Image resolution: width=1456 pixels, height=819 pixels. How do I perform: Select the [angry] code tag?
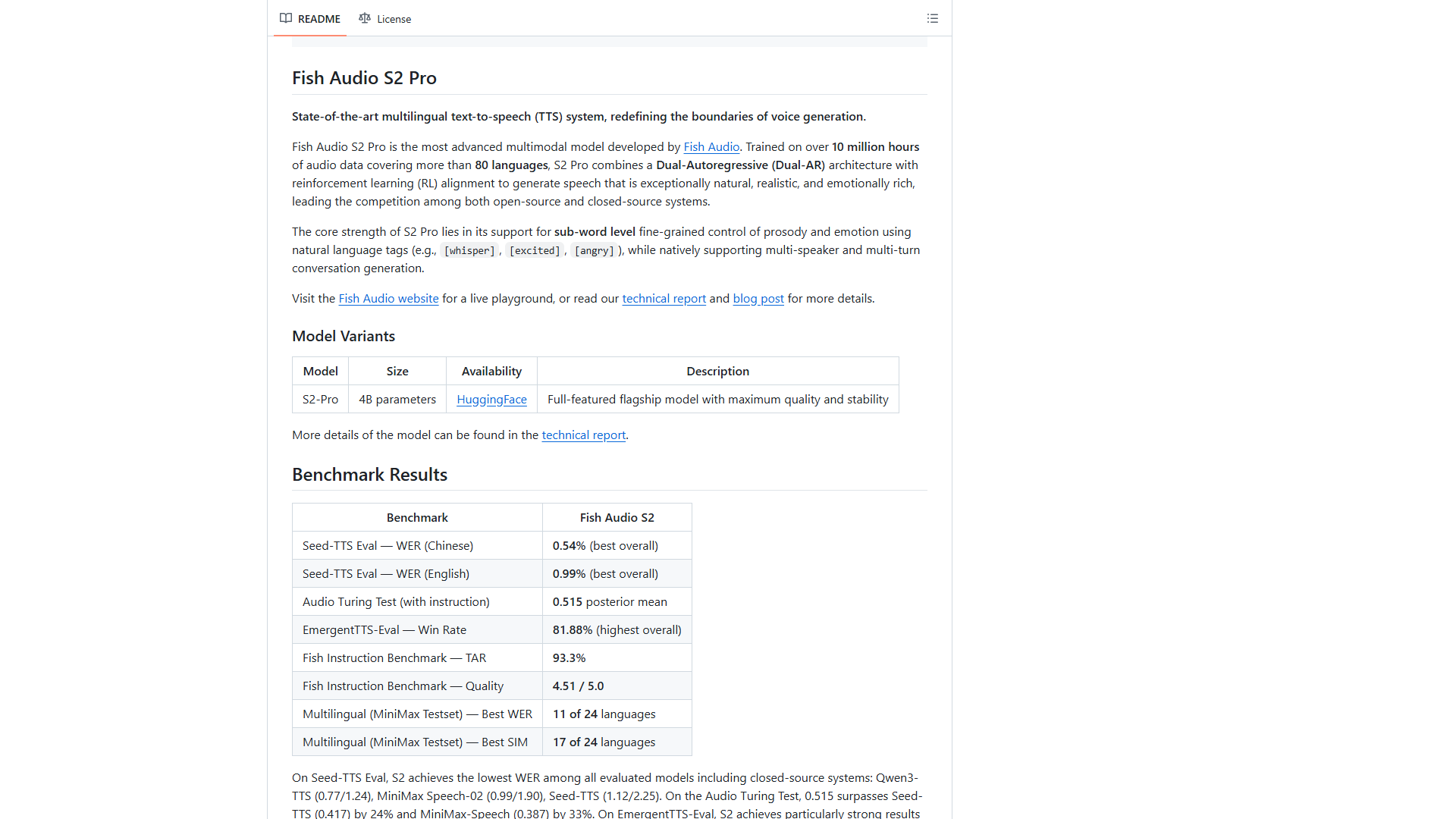tap(595, 251)
